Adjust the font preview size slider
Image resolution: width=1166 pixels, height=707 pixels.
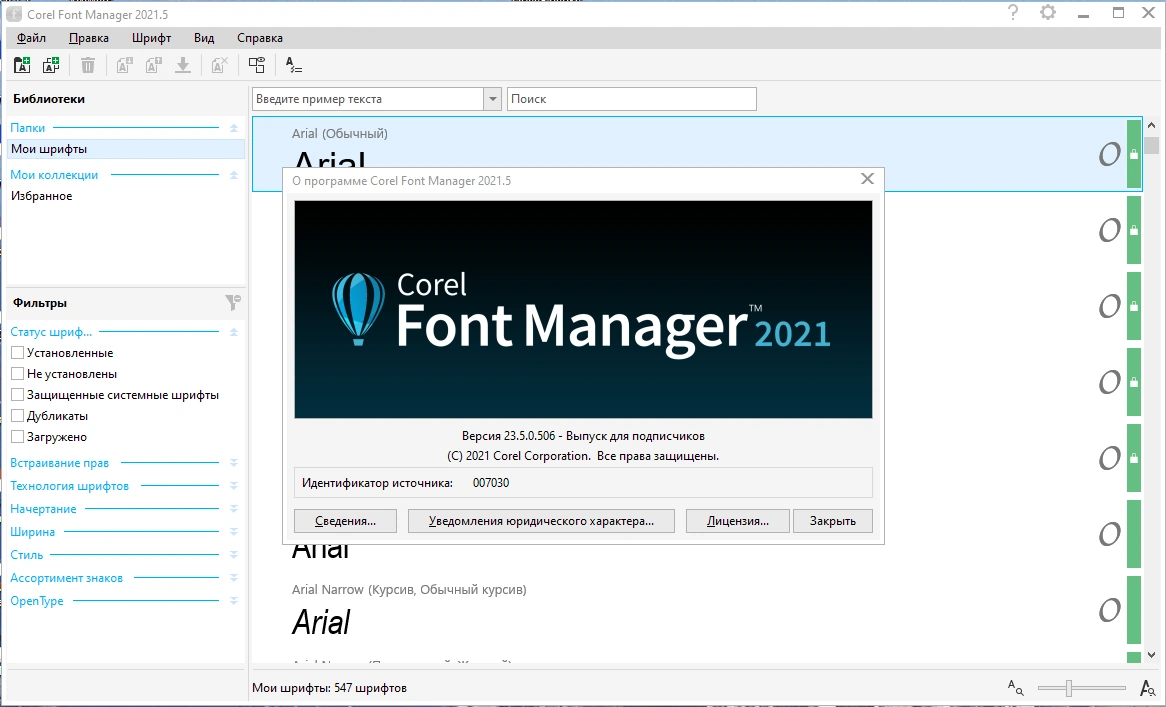click(x=1069, y=688)
